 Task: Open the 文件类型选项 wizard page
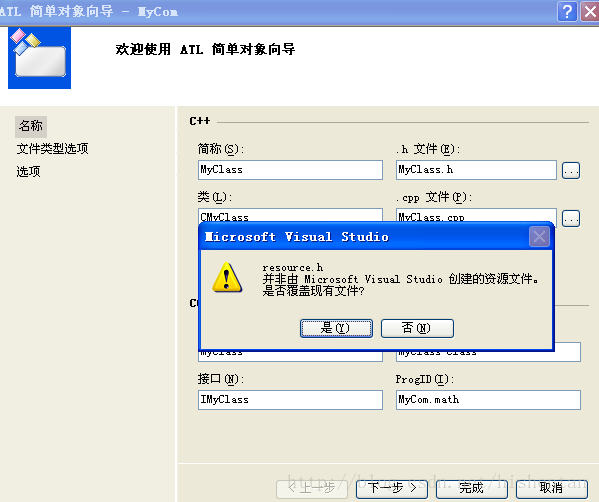pyautogui.click(x=52, y=149)
